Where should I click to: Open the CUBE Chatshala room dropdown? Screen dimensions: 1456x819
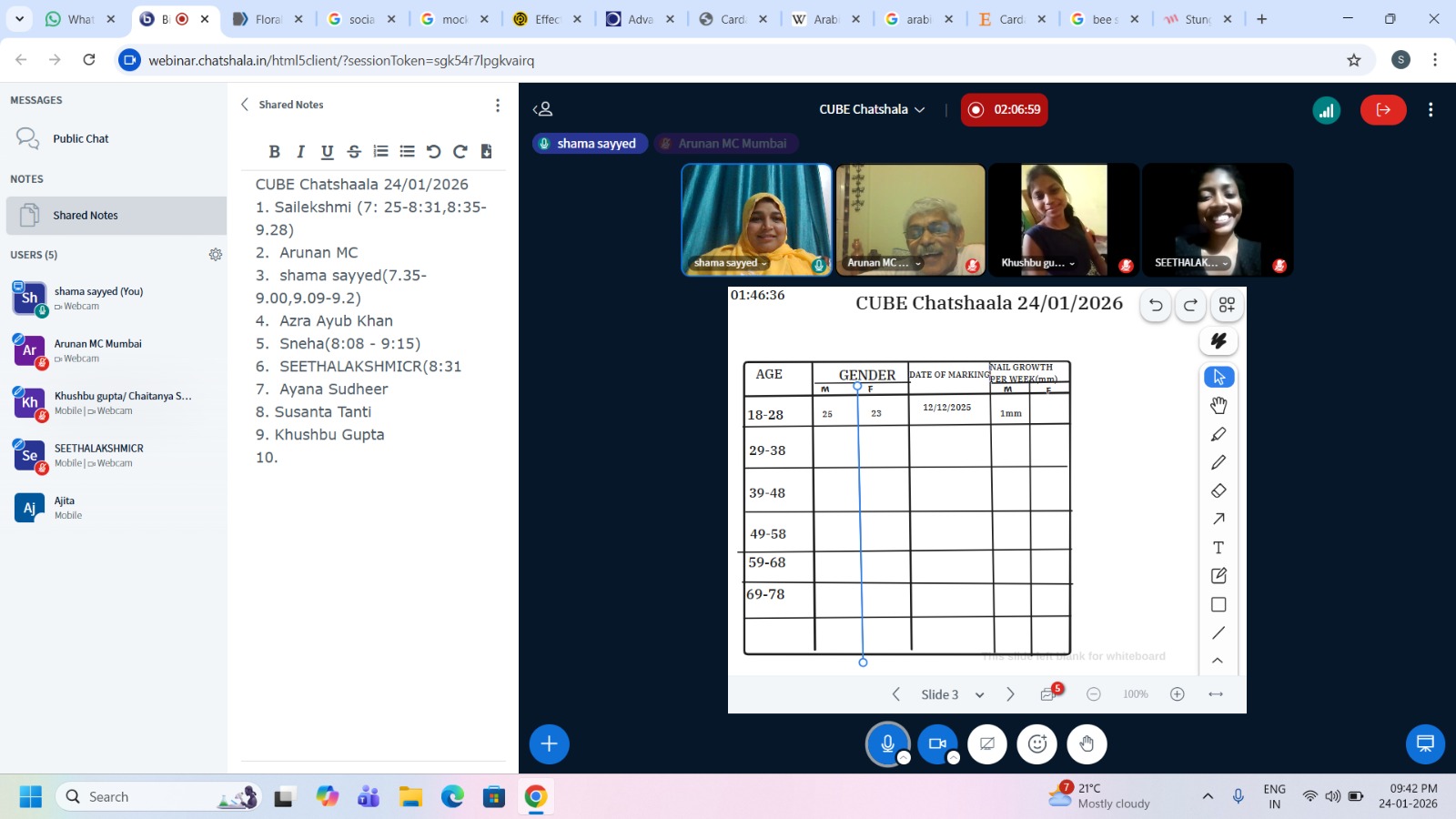872,109
